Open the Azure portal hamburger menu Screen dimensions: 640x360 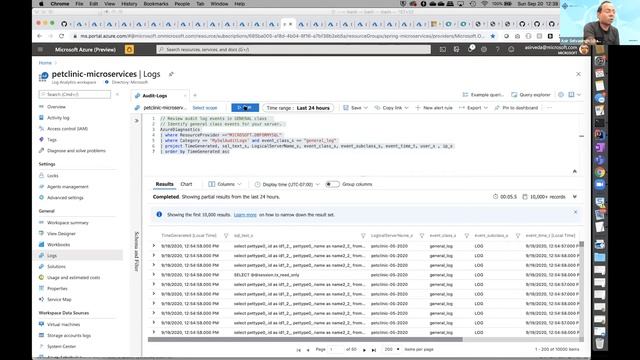pyautogui.click(x=40, y=49)
